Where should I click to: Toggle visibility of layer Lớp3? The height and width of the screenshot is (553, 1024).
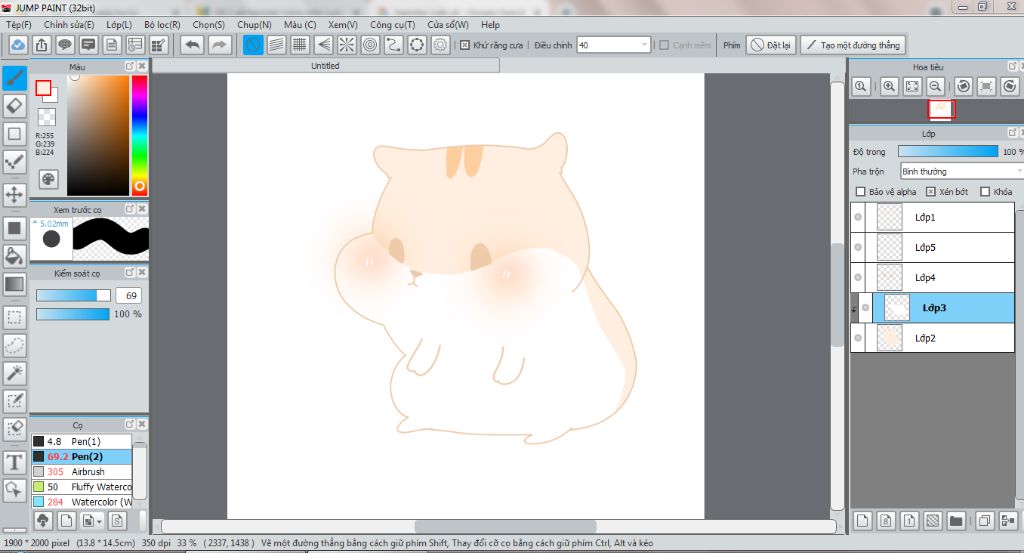865,308
